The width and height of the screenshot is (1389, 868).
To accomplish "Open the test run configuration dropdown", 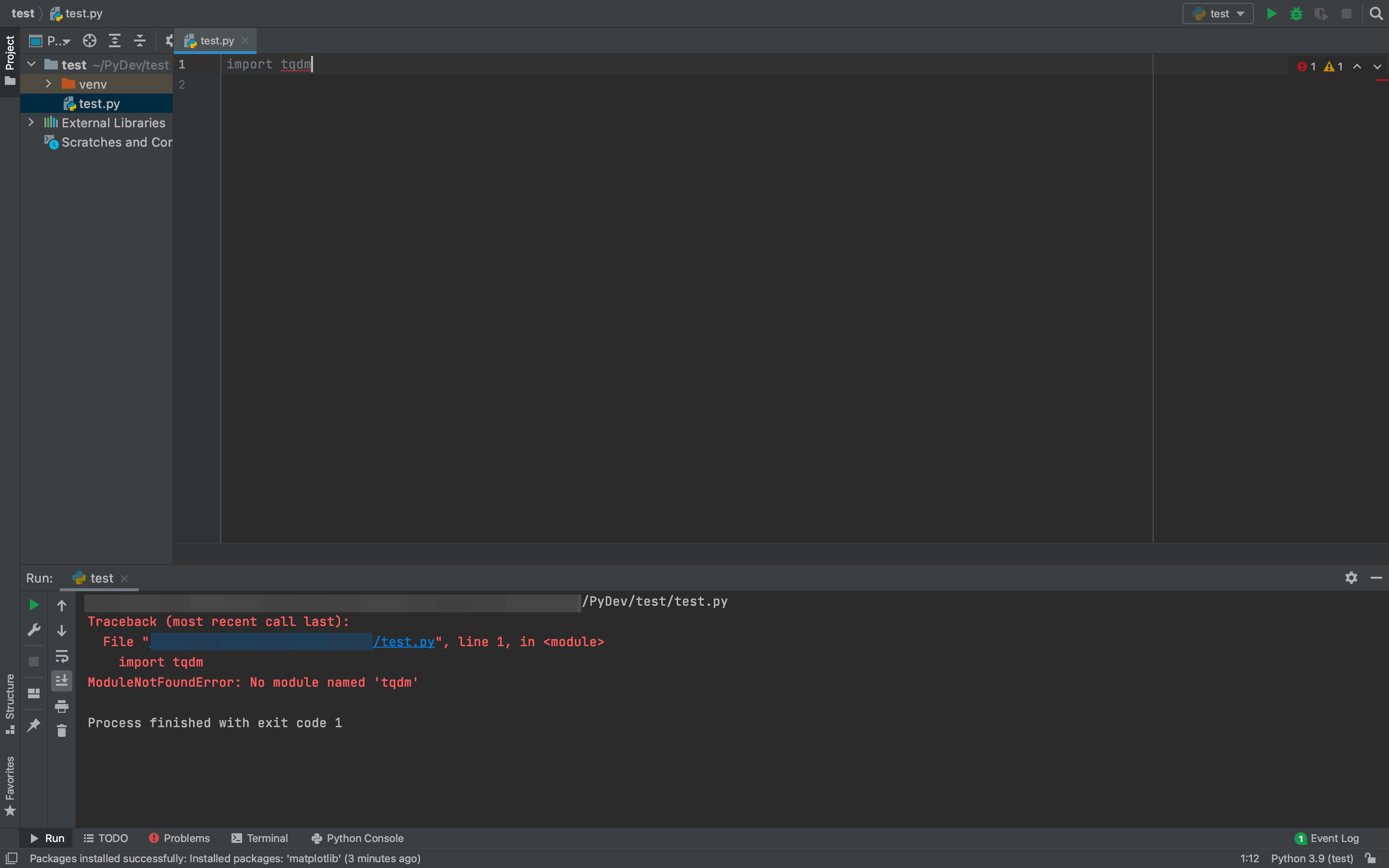I will pyautogui.click(x=1218, y=14).
